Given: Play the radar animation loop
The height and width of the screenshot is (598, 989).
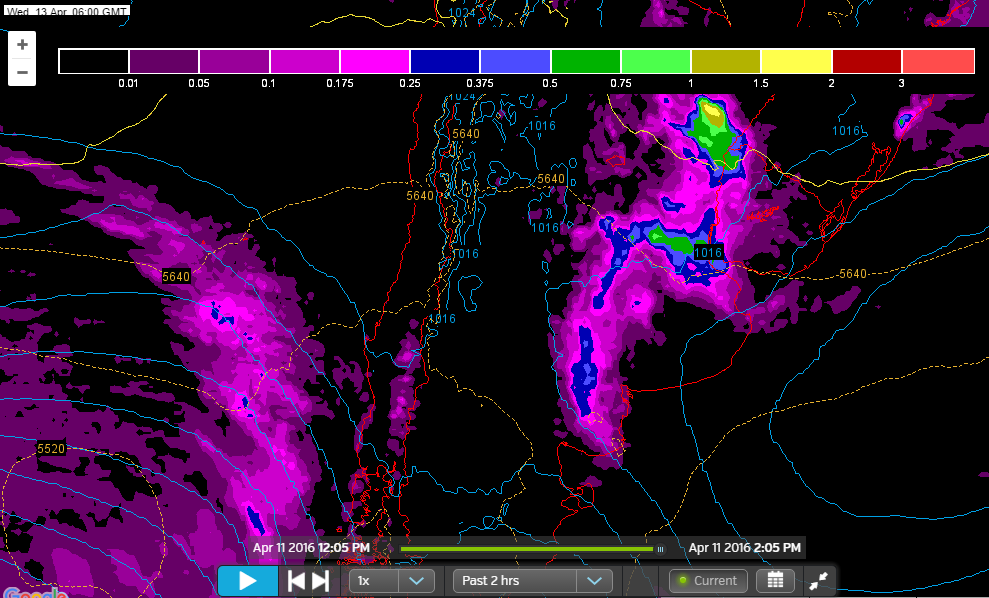Looking at the screenshot, I should [x=248, y=581].
